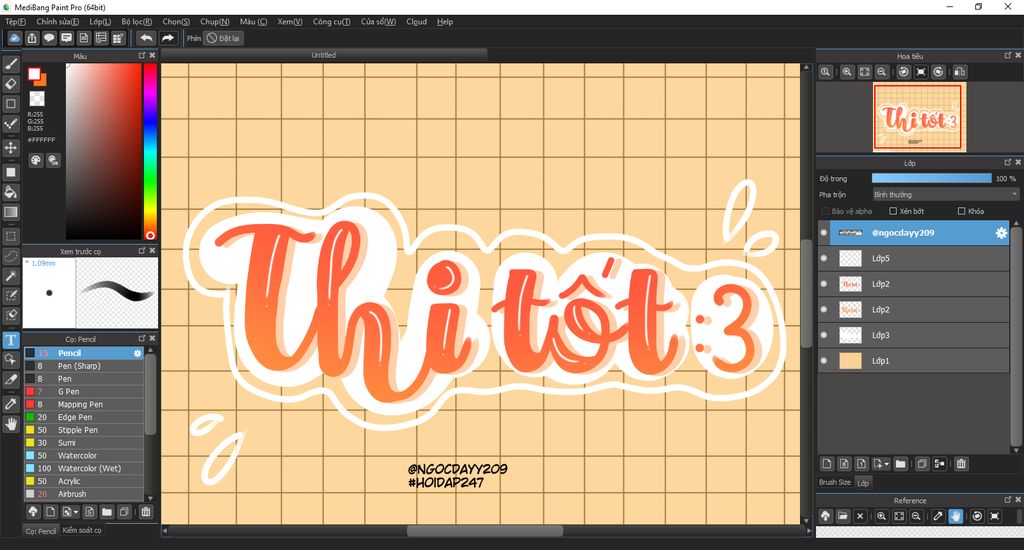The width and height of the screenshot is (1024, 550).
Task: Switch to the Lớp tab next to Brush Size
Action: point(863,483)
